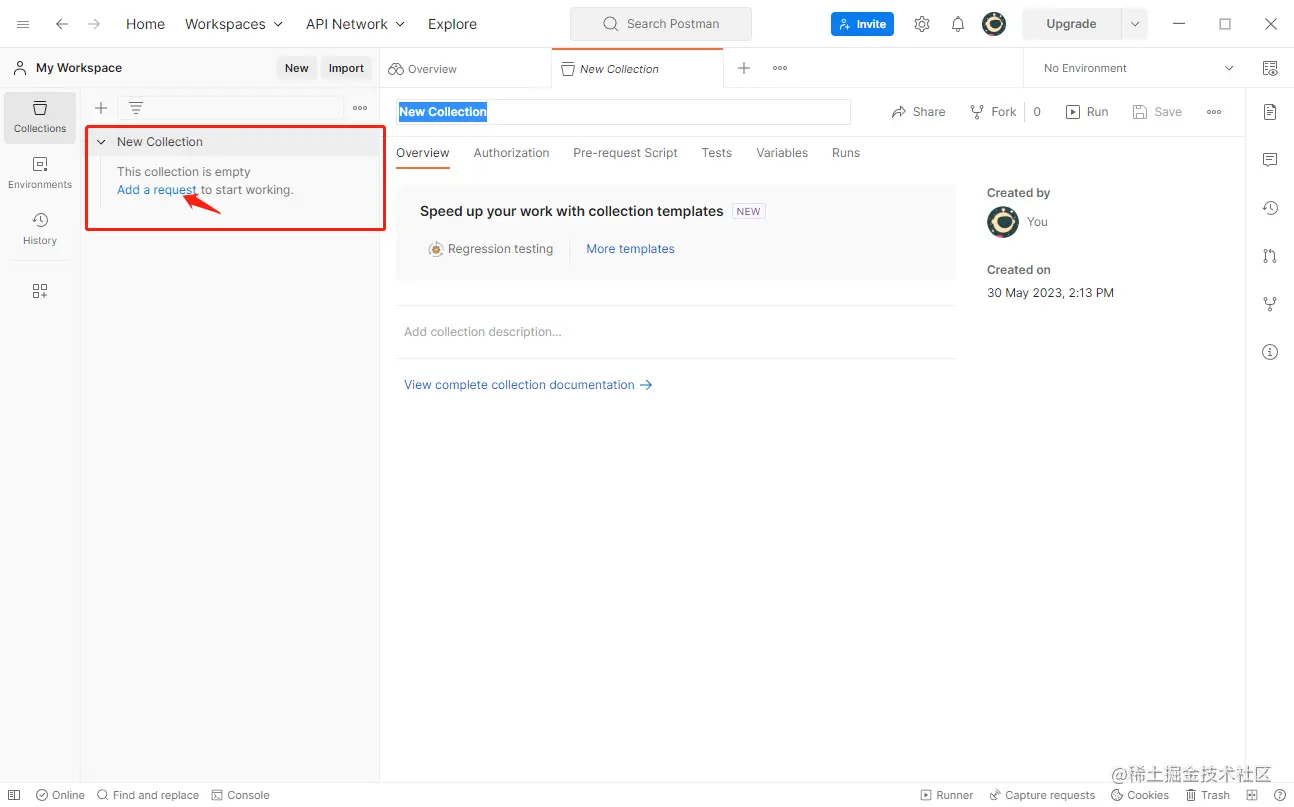1294x807 pixels.
Task: Open the help icon in the status bar
Action: (1280, 795)
